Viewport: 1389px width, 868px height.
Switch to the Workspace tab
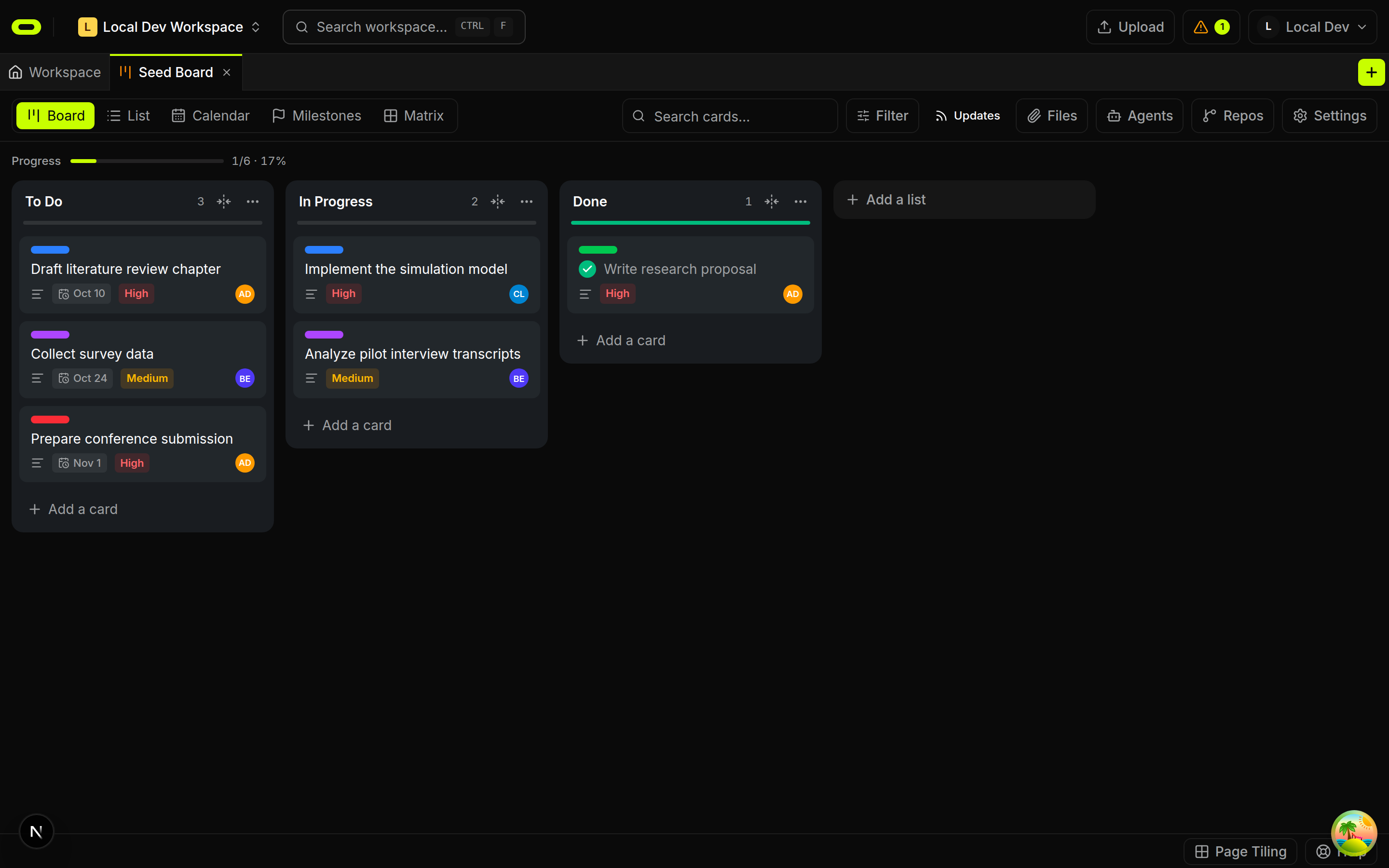tap(55, 72)
